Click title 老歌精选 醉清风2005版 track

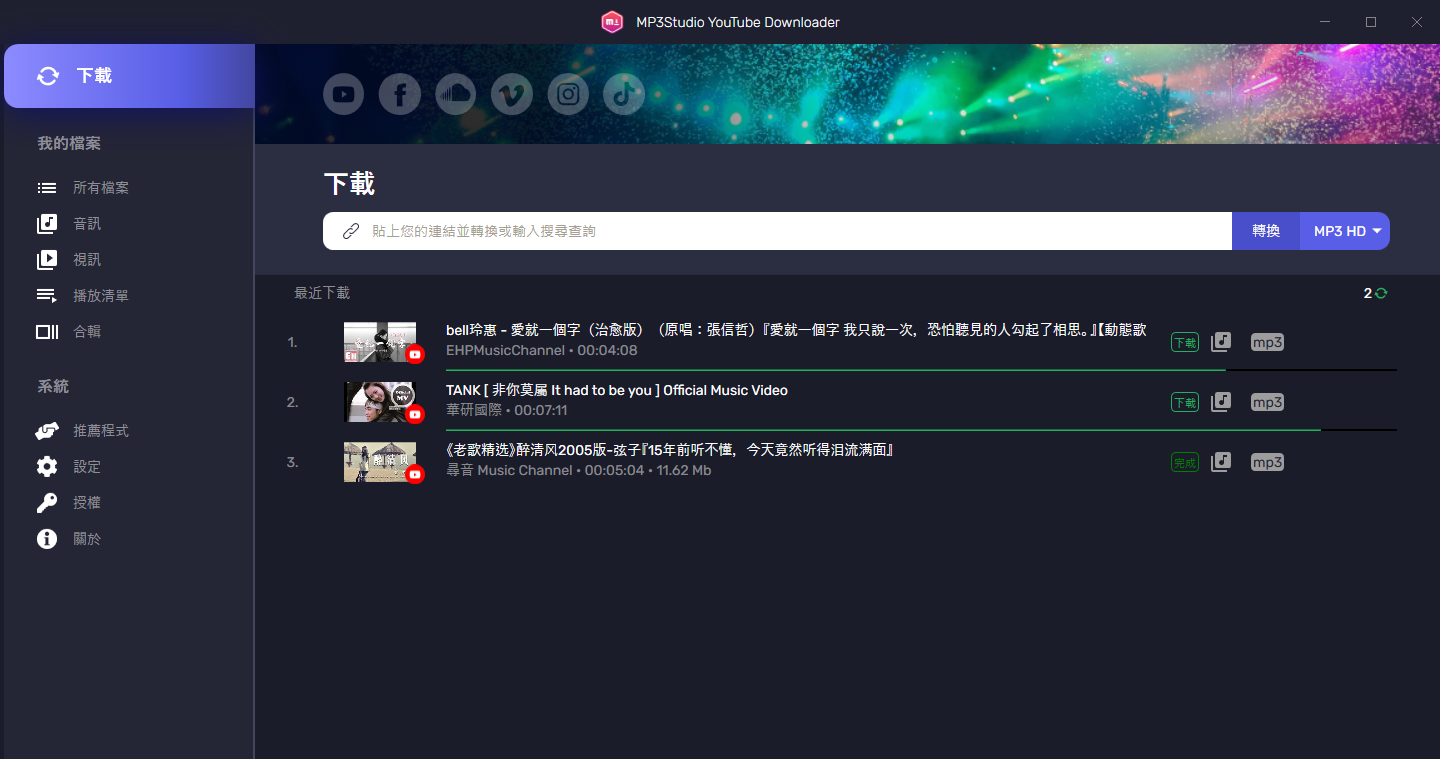(669, 450)
